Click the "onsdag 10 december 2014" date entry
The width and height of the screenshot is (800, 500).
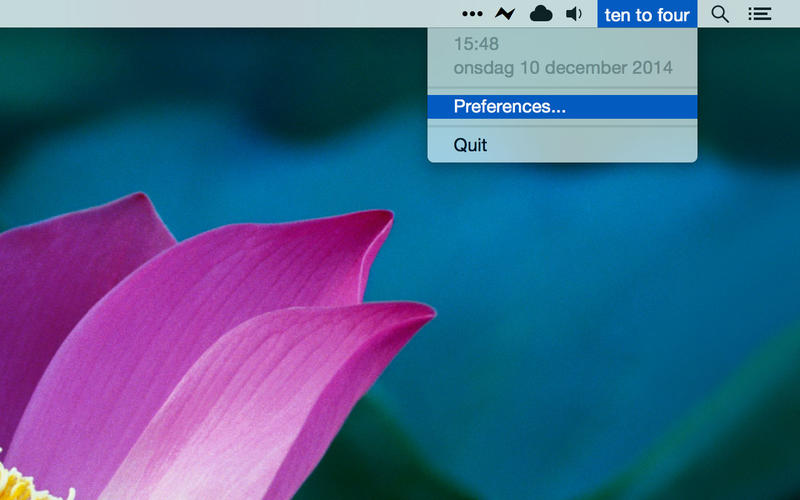(x=562, y=68)
